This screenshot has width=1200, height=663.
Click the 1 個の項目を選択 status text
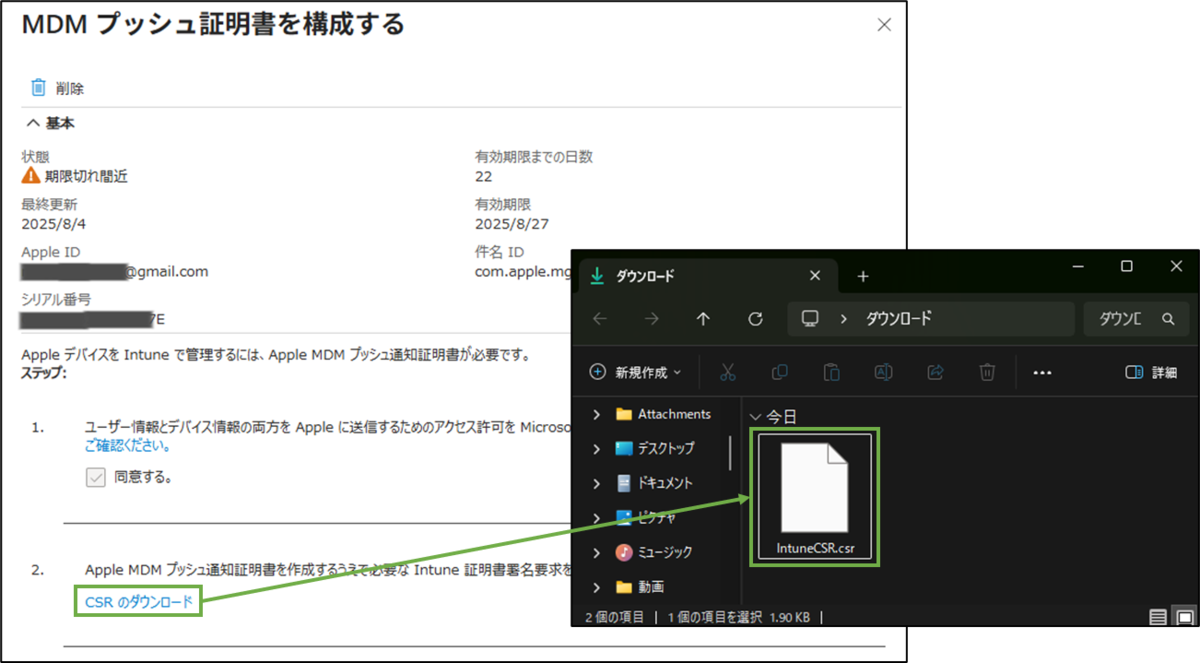pyautogui.click(x=713, y=618)
